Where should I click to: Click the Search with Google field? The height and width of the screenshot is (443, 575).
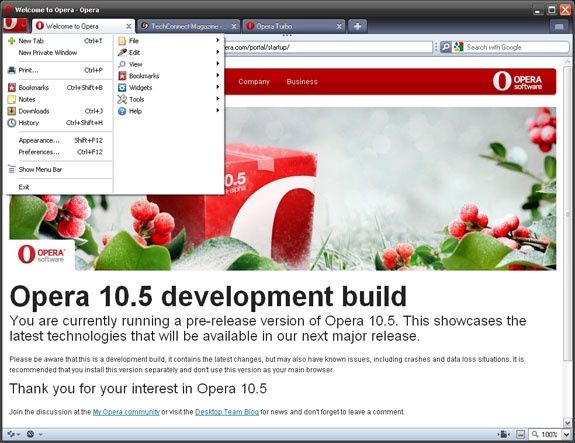click(x=517, y=47)
